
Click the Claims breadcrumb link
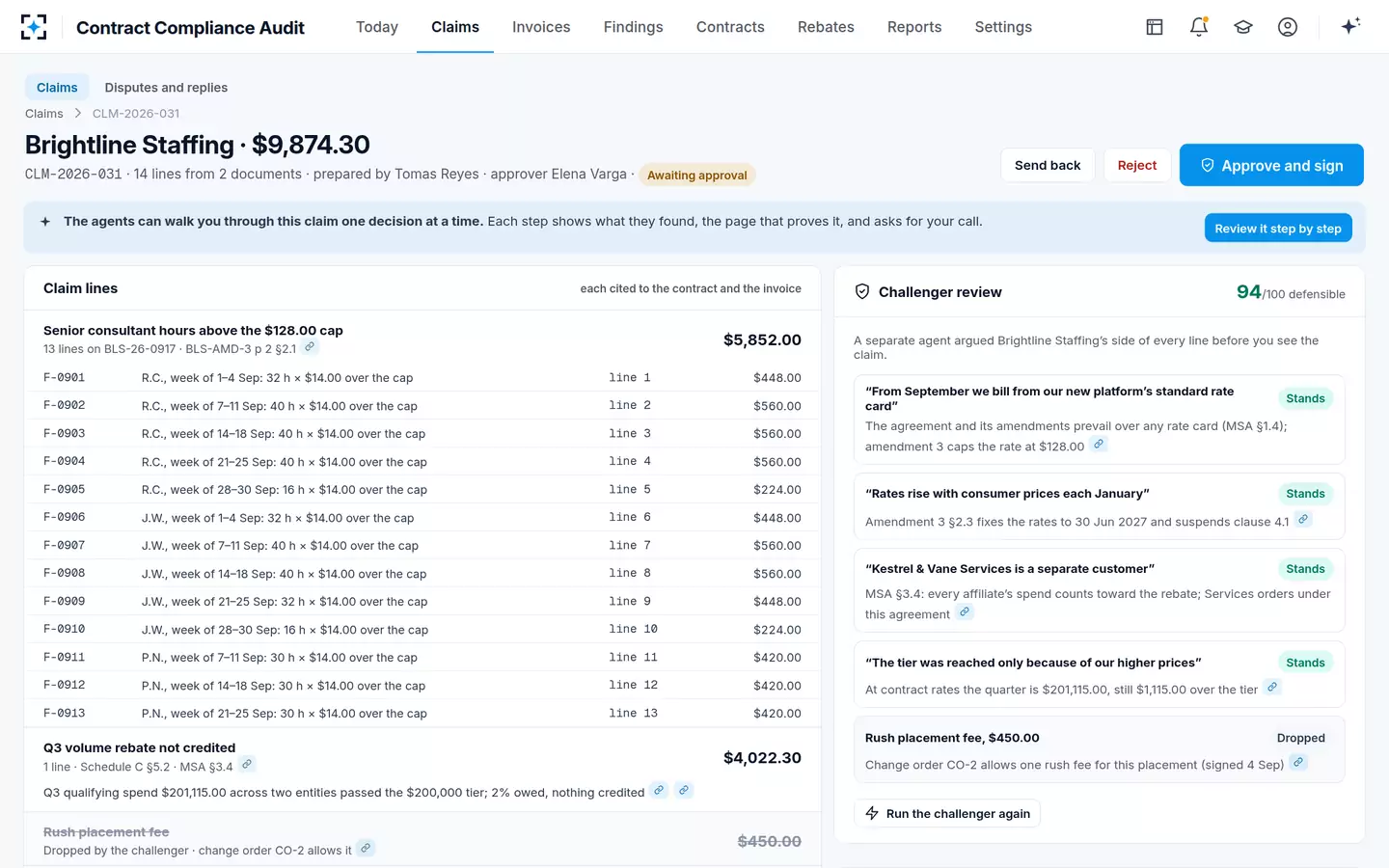[x=44, y=114]
